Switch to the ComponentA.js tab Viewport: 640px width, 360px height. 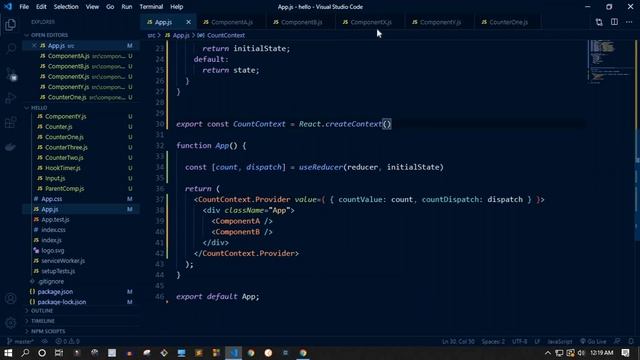point(231,22)
